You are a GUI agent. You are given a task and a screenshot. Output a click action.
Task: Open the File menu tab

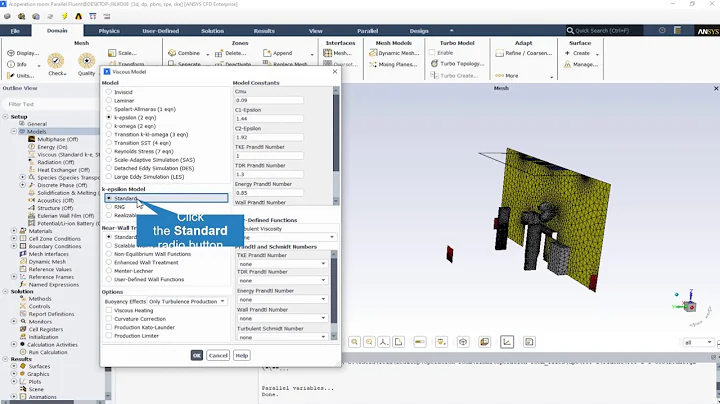click(15, 31)
